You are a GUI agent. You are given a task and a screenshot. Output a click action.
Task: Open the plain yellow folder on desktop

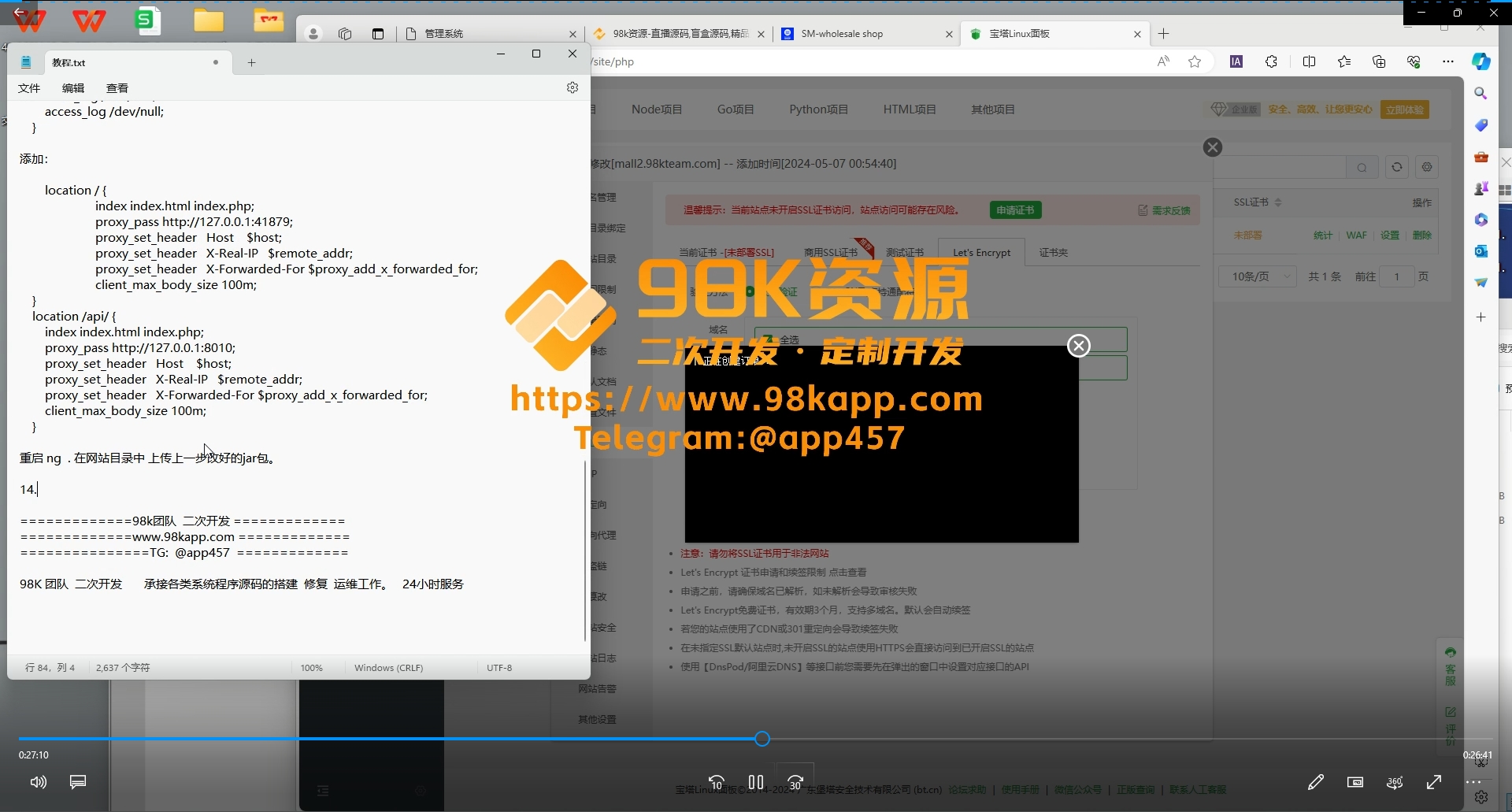pyautogui.click(x=209, y=20)
